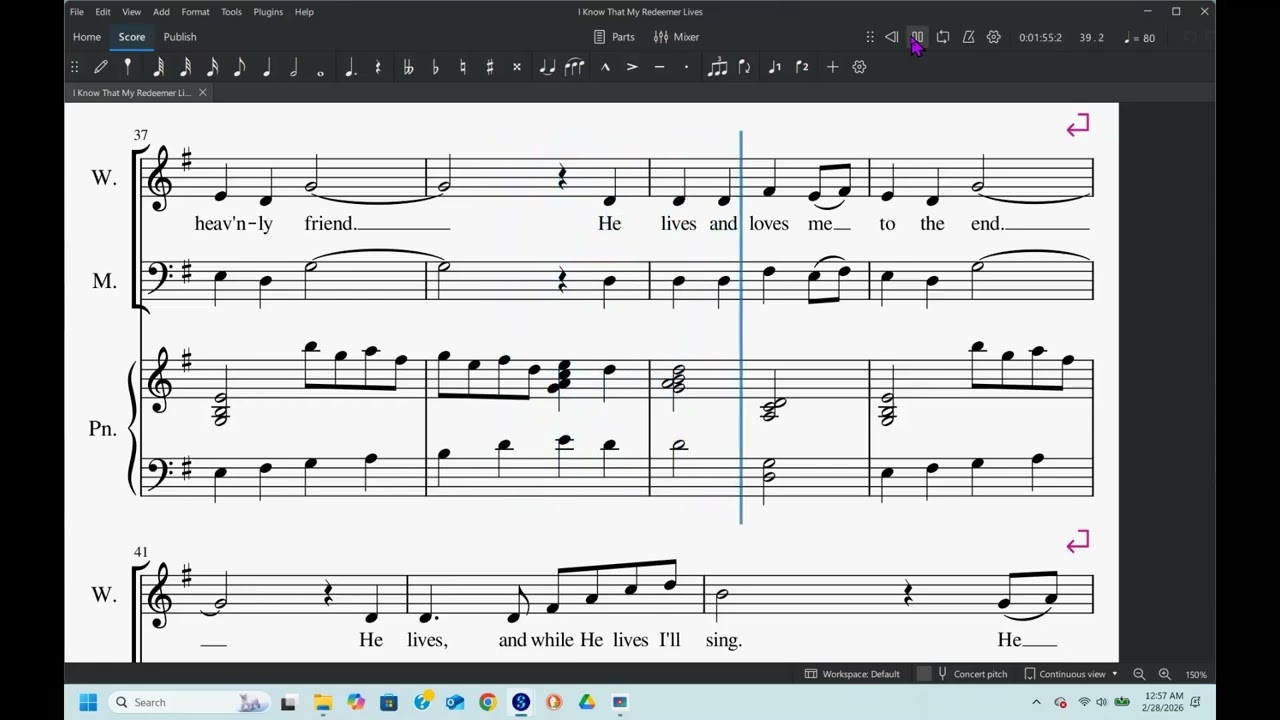Open the File menu
Image resolution: width=1280 pixels, height=720 pixels.
[x=76, y=12]
